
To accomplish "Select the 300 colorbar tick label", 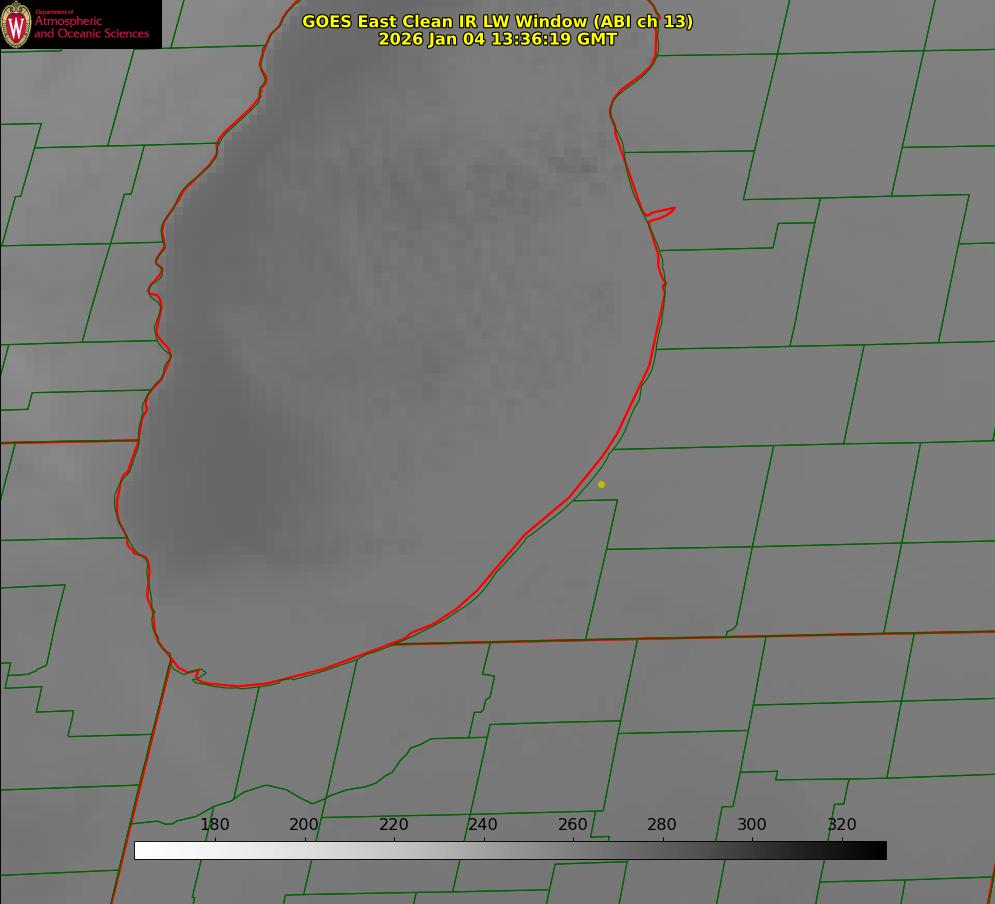I will 752,825.
